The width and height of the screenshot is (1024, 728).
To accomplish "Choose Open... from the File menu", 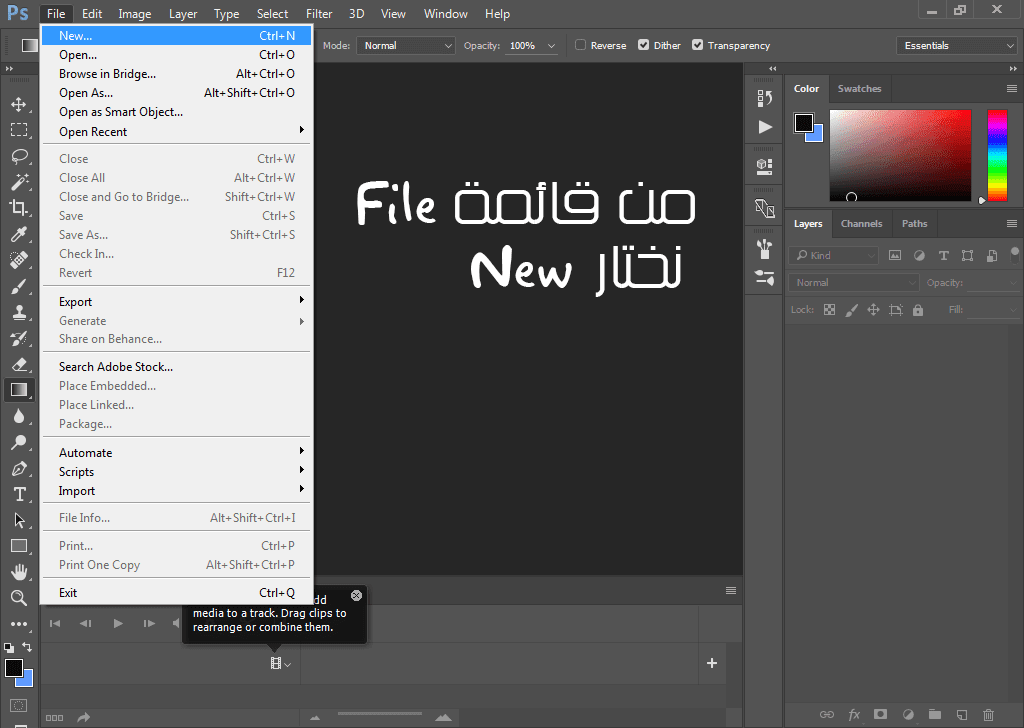I will click(x=177, y=55).
